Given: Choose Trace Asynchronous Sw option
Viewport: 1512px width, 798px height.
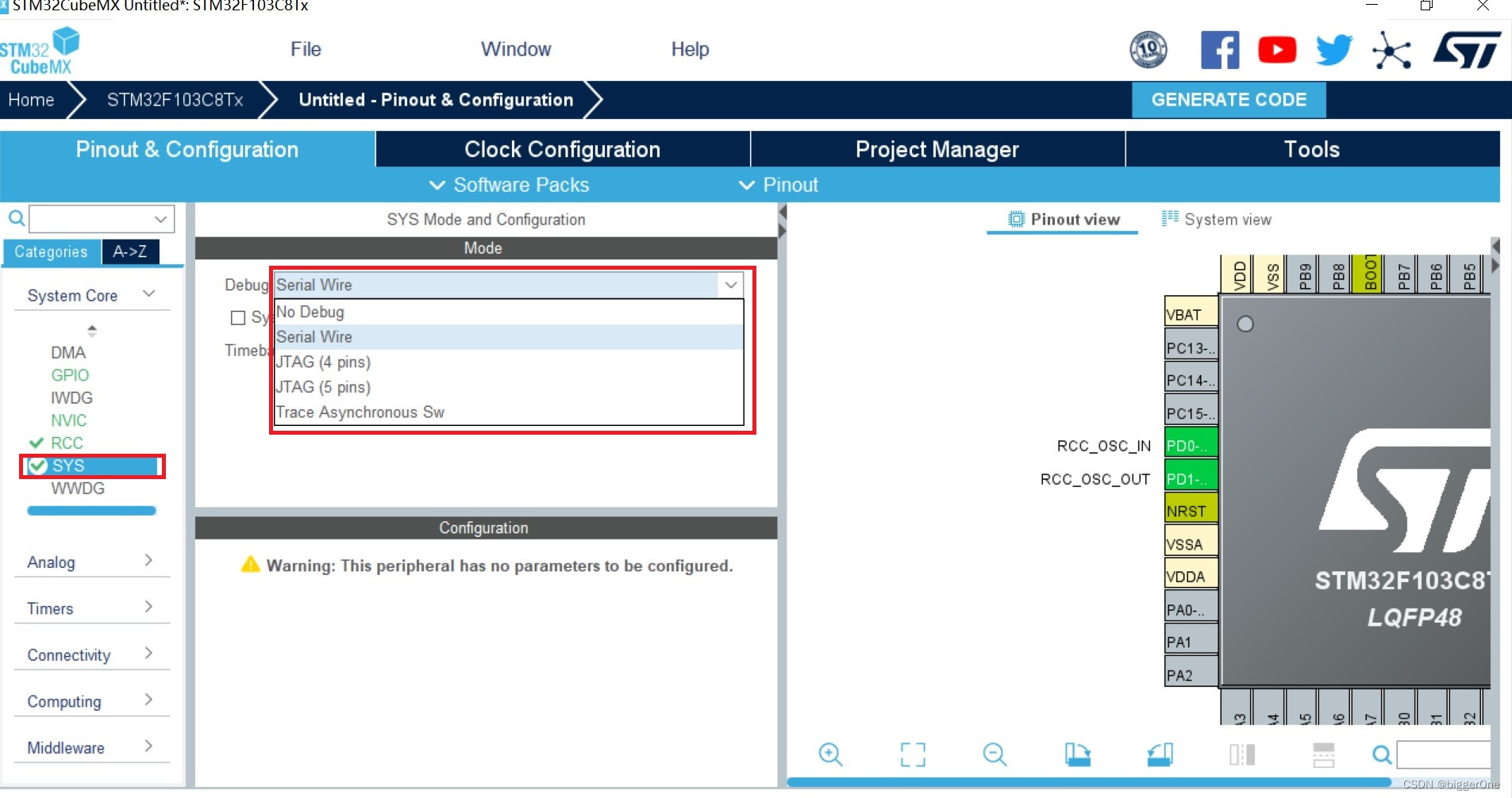Looking at the screenshot, I should [x=508, y=412].
